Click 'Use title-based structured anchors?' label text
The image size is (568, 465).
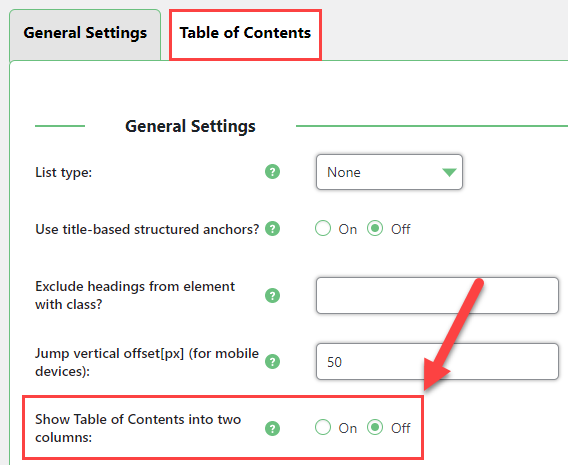pyautogui.click(x=147, y=229)
